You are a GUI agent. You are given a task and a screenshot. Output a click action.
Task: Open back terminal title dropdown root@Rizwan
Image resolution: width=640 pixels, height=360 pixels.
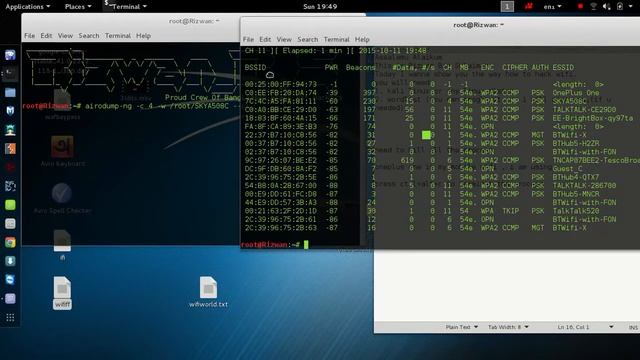tap(194, 21)
